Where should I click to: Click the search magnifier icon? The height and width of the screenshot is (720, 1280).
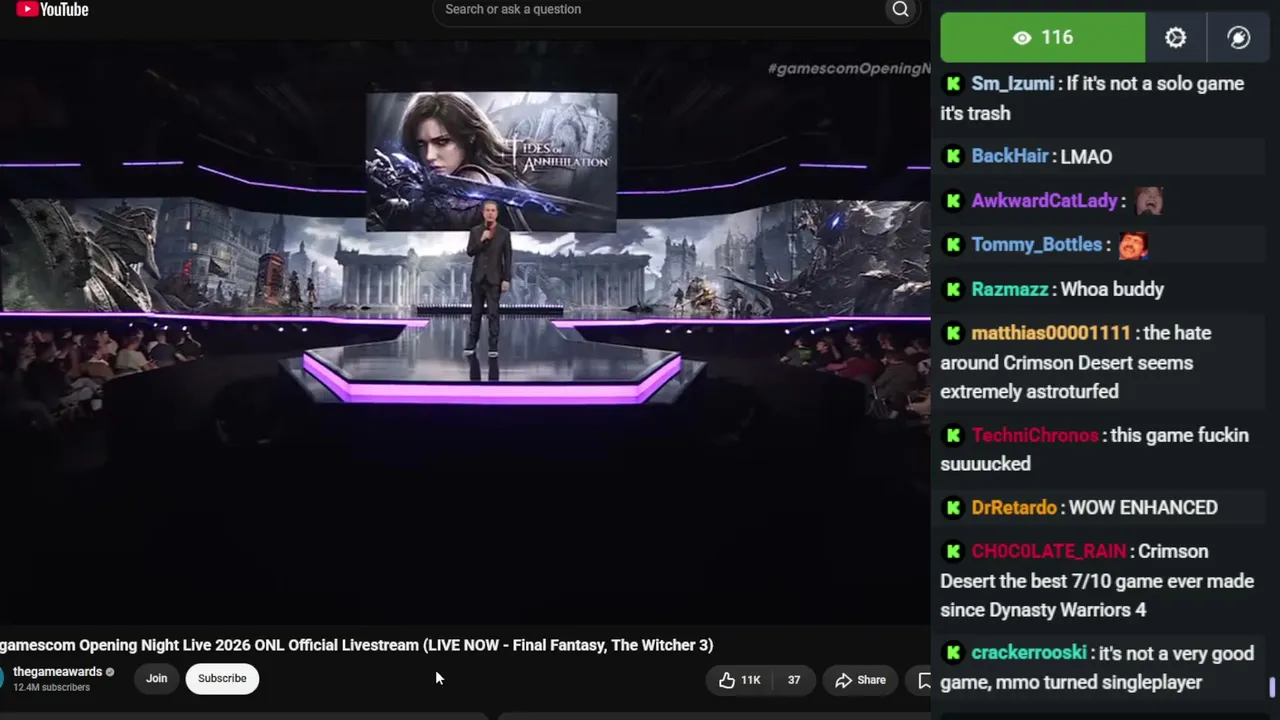point(900,10)
